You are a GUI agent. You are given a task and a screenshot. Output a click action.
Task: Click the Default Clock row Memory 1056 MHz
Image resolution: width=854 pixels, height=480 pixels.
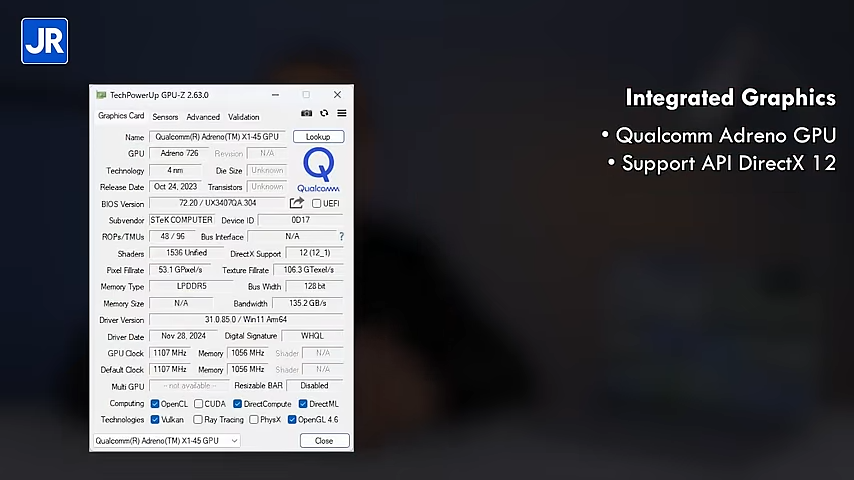248,369
